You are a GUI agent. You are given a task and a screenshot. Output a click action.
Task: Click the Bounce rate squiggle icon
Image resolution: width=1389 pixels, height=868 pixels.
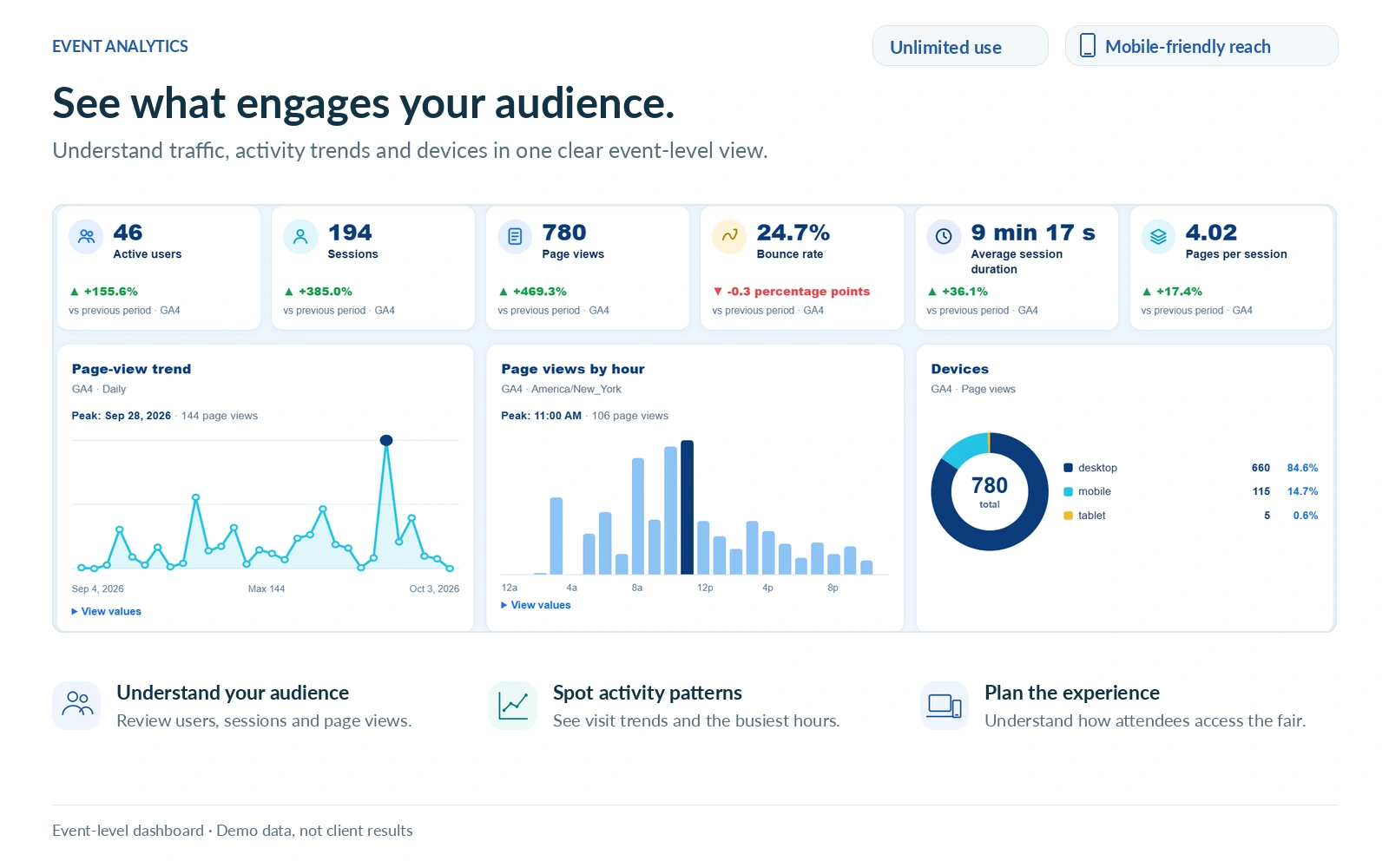point(729,236)
